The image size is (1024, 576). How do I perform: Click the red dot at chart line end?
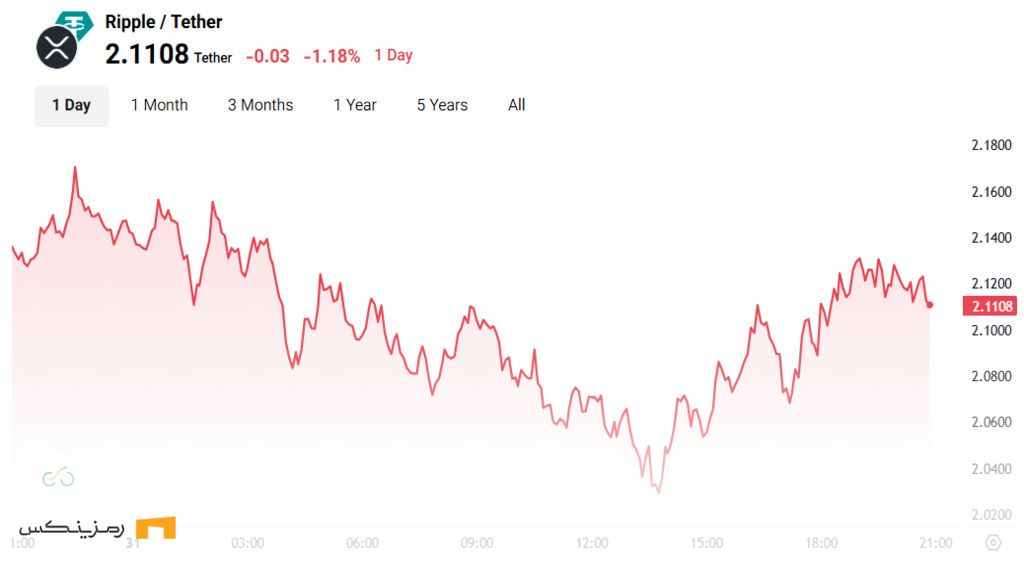coord(930,305)
